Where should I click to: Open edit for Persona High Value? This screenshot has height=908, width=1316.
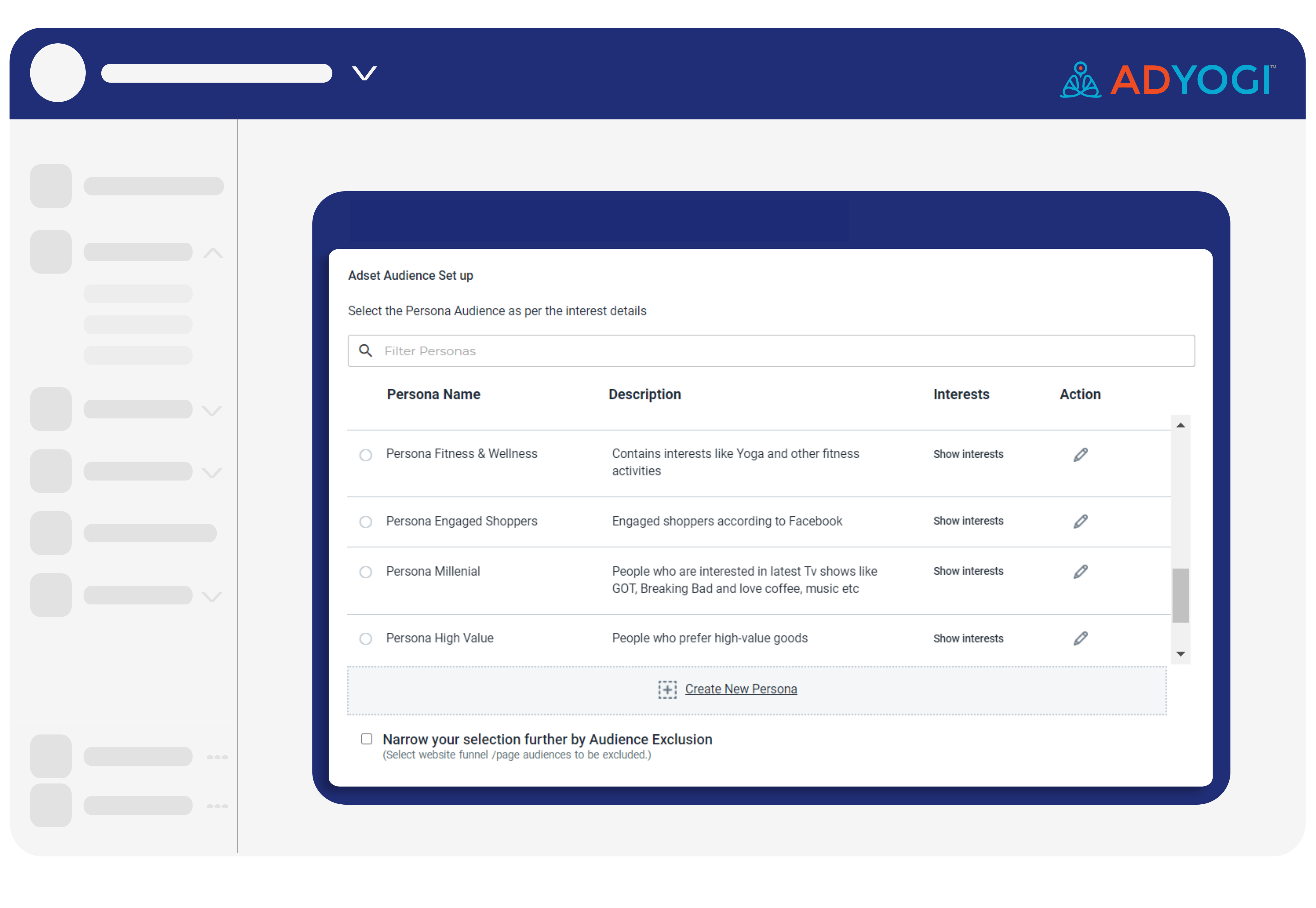coord(1080,638)
